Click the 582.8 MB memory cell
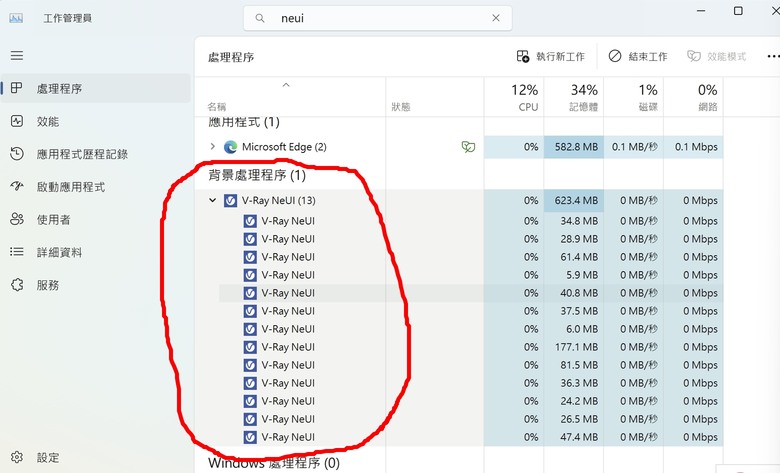Image resolution: width=780 pixels, height=473 pixels. click(574, 147)
